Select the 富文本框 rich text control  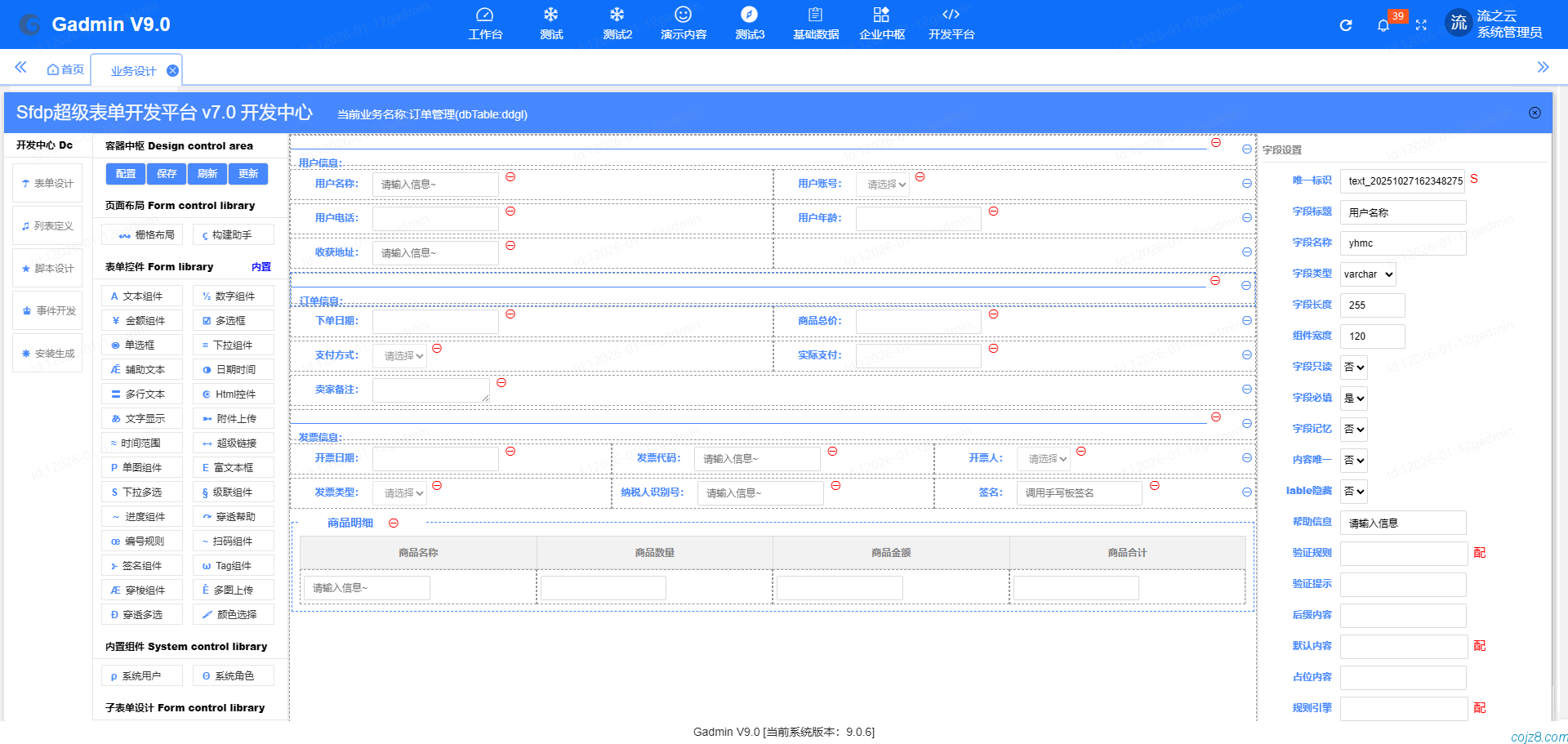(233, 467)
